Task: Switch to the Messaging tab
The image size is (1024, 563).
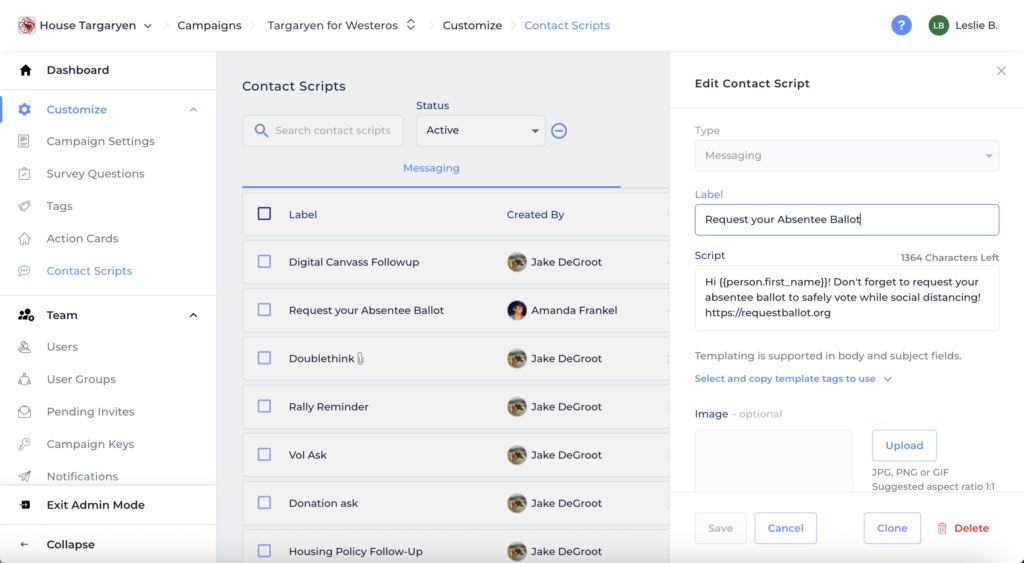Action: pos(431,168)
